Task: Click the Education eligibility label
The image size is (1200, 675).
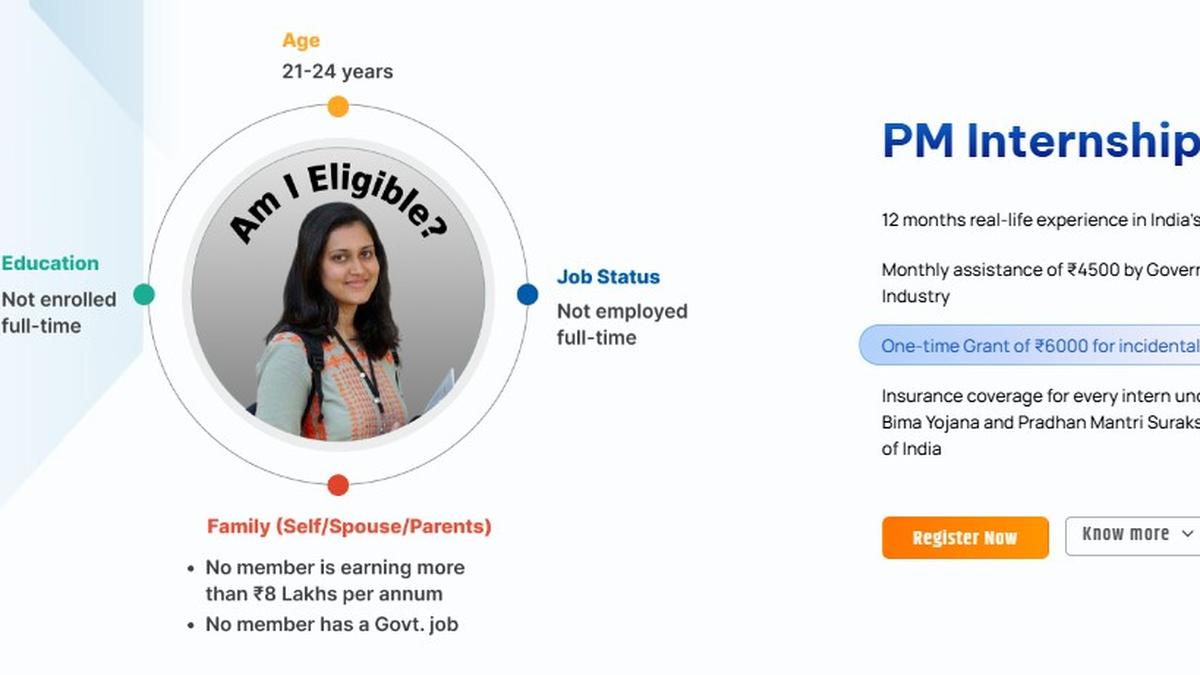Action: click(50, 263)
